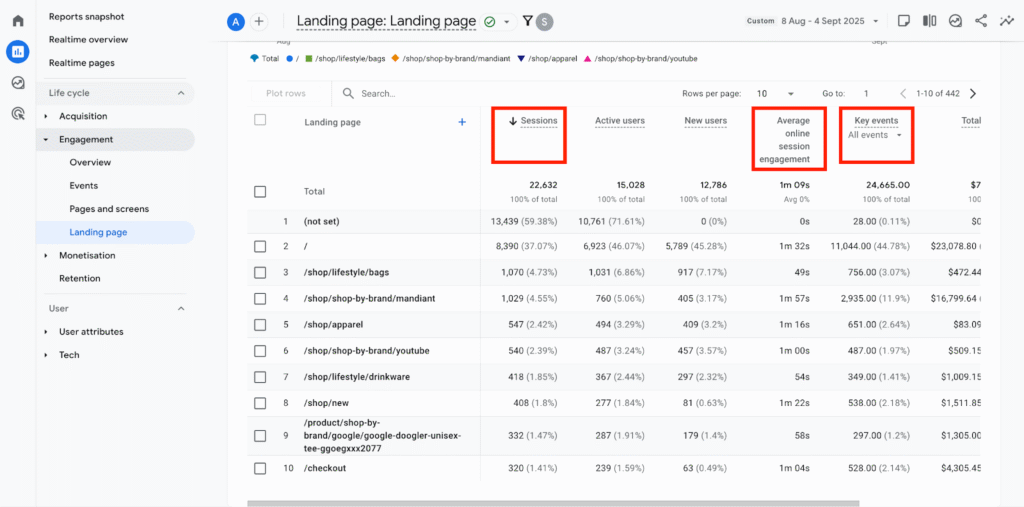The width and height of the screenshot is (1024, 507).
Task: Click the /shop/lifestyle/bags legend swatch
Action: 309,59
